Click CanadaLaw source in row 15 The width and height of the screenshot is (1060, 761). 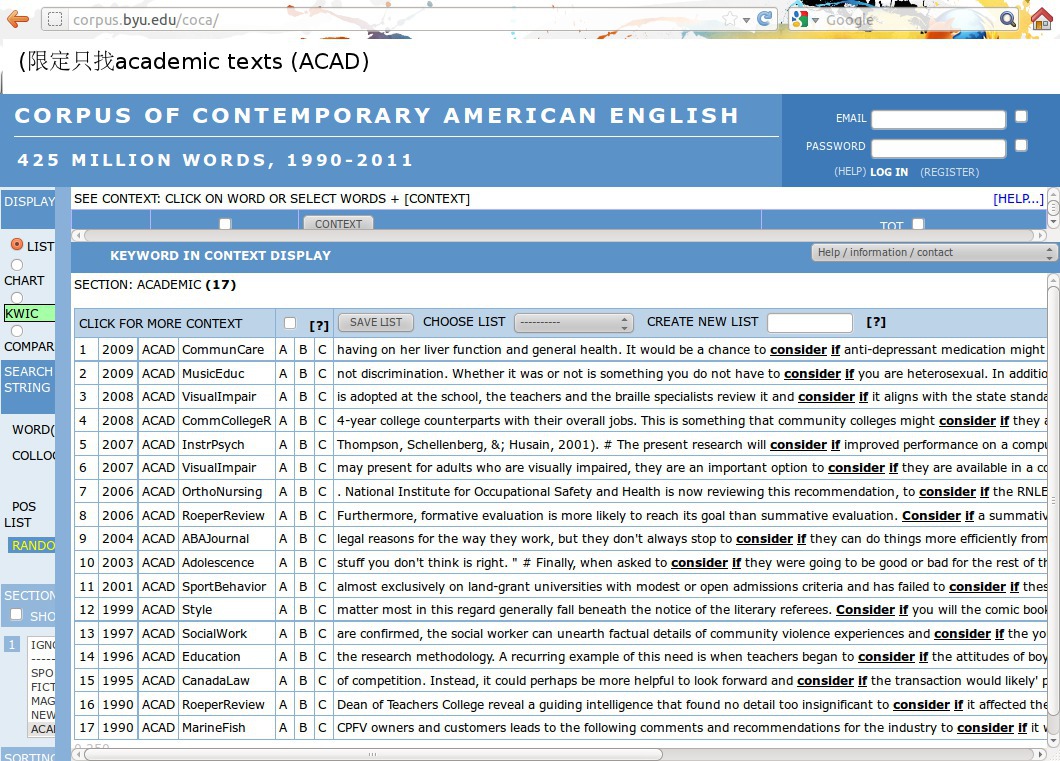(x=216, y=681)
